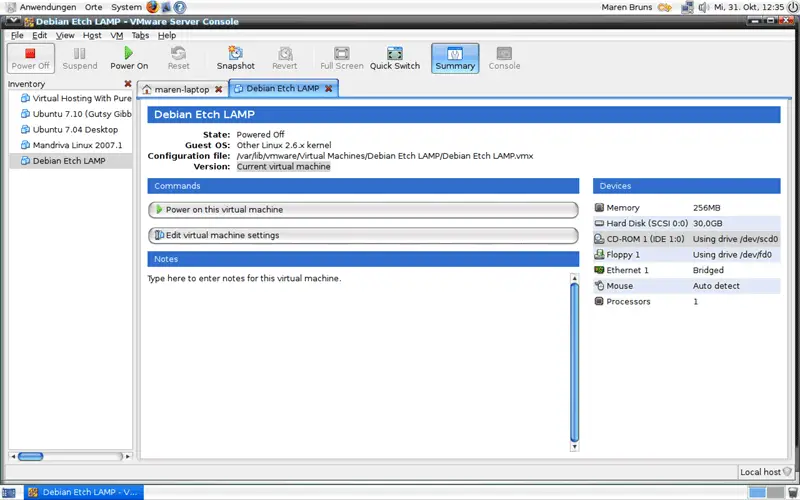Select the Floppy 1 device icon
800x500 pixels.
point(599,254)
